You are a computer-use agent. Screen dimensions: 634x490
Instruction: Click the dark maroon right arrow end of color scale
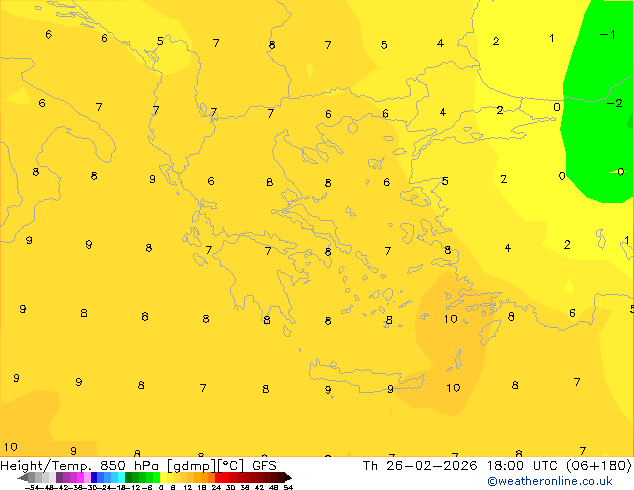288,477
